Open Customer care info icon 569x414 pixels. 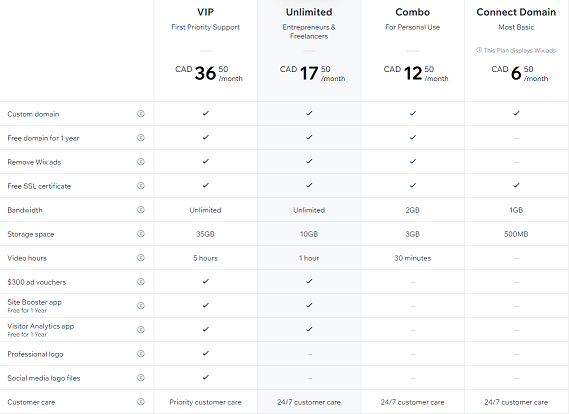coord(141,402)
